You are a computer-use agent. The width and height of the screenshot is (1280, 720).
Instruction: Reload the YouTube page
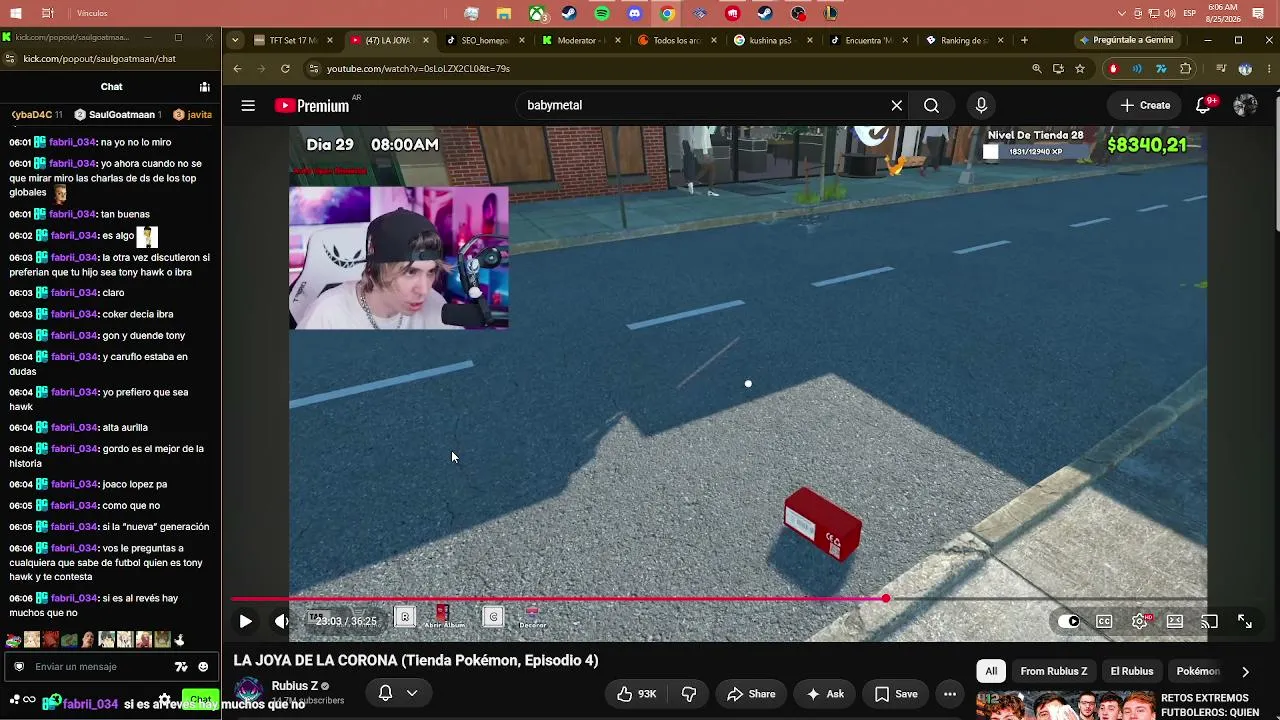point(285,69)
